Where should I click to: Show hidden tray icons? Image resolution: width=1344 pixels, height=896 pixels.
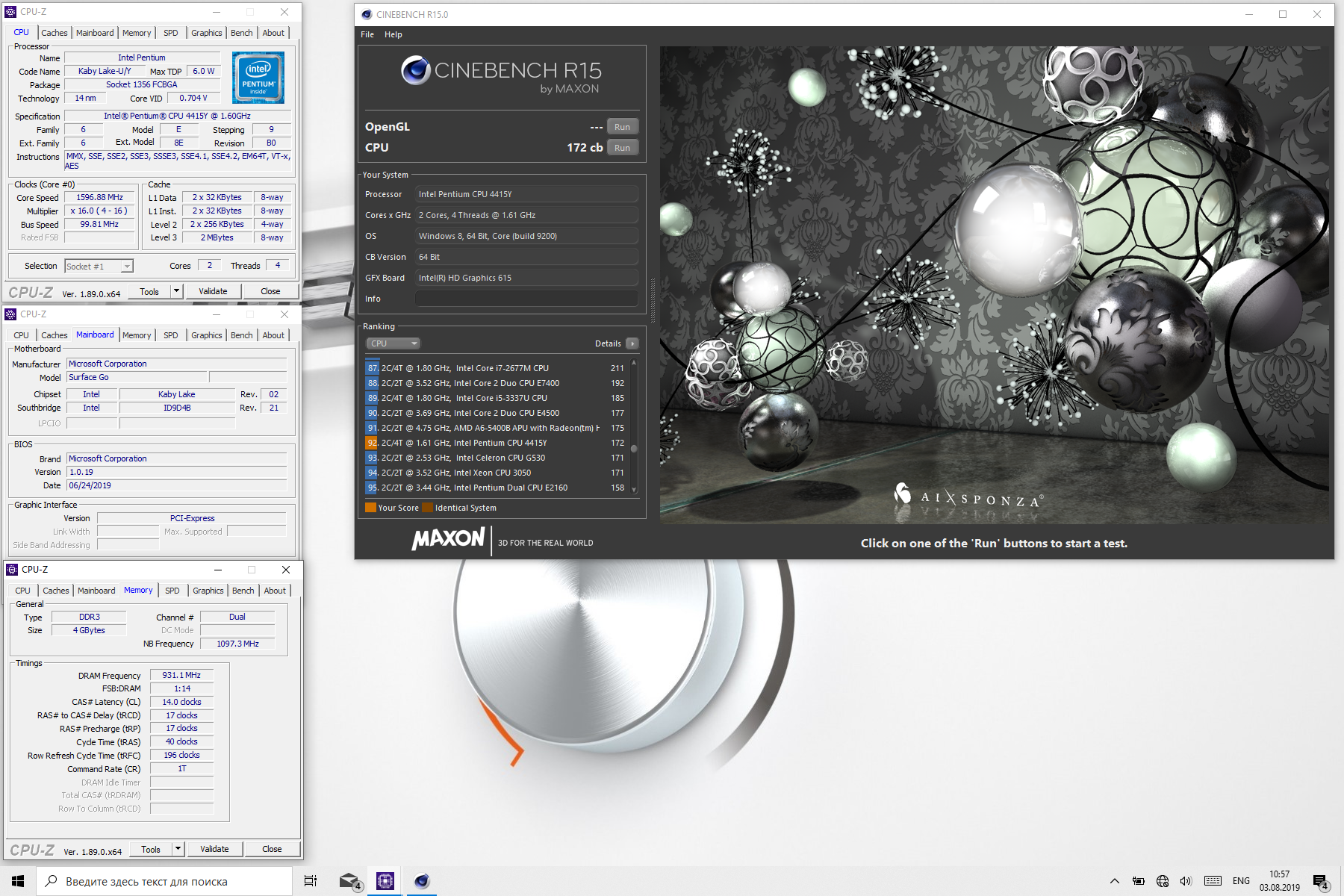(x=1115, y=881)
